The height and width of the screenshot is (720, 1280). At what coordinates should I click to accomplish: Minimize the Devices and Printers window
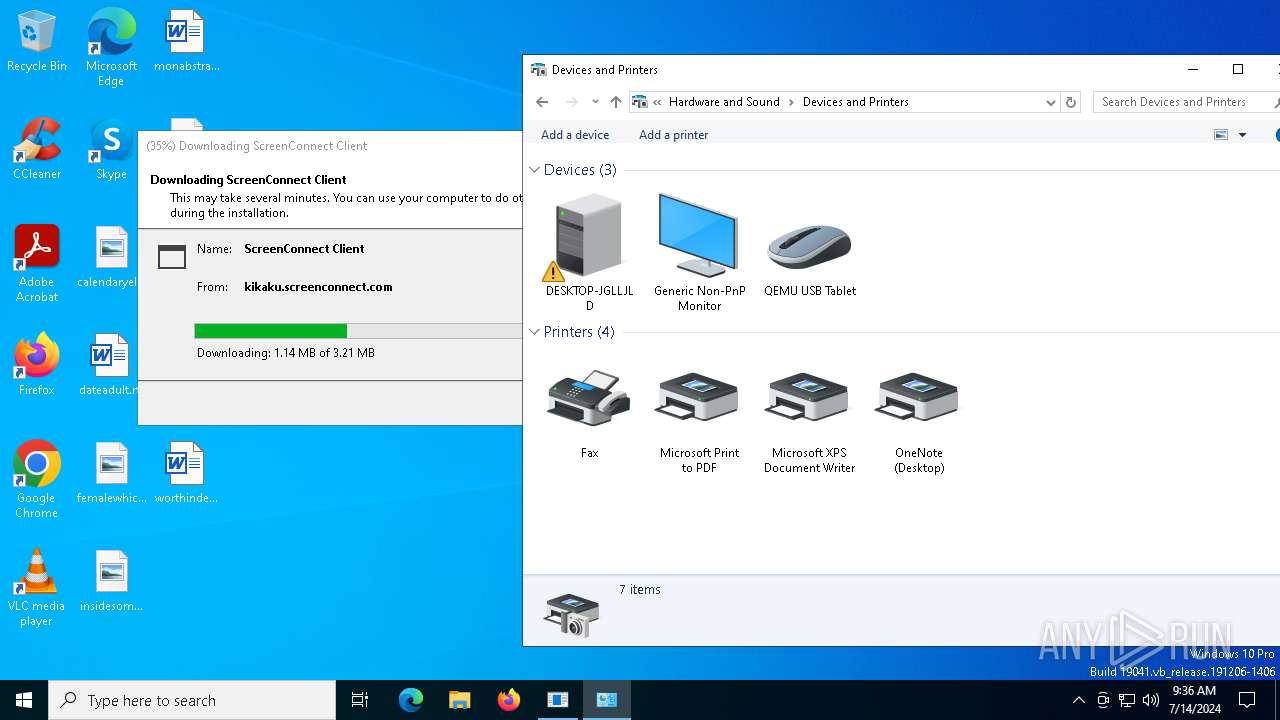pos(1193,70)
